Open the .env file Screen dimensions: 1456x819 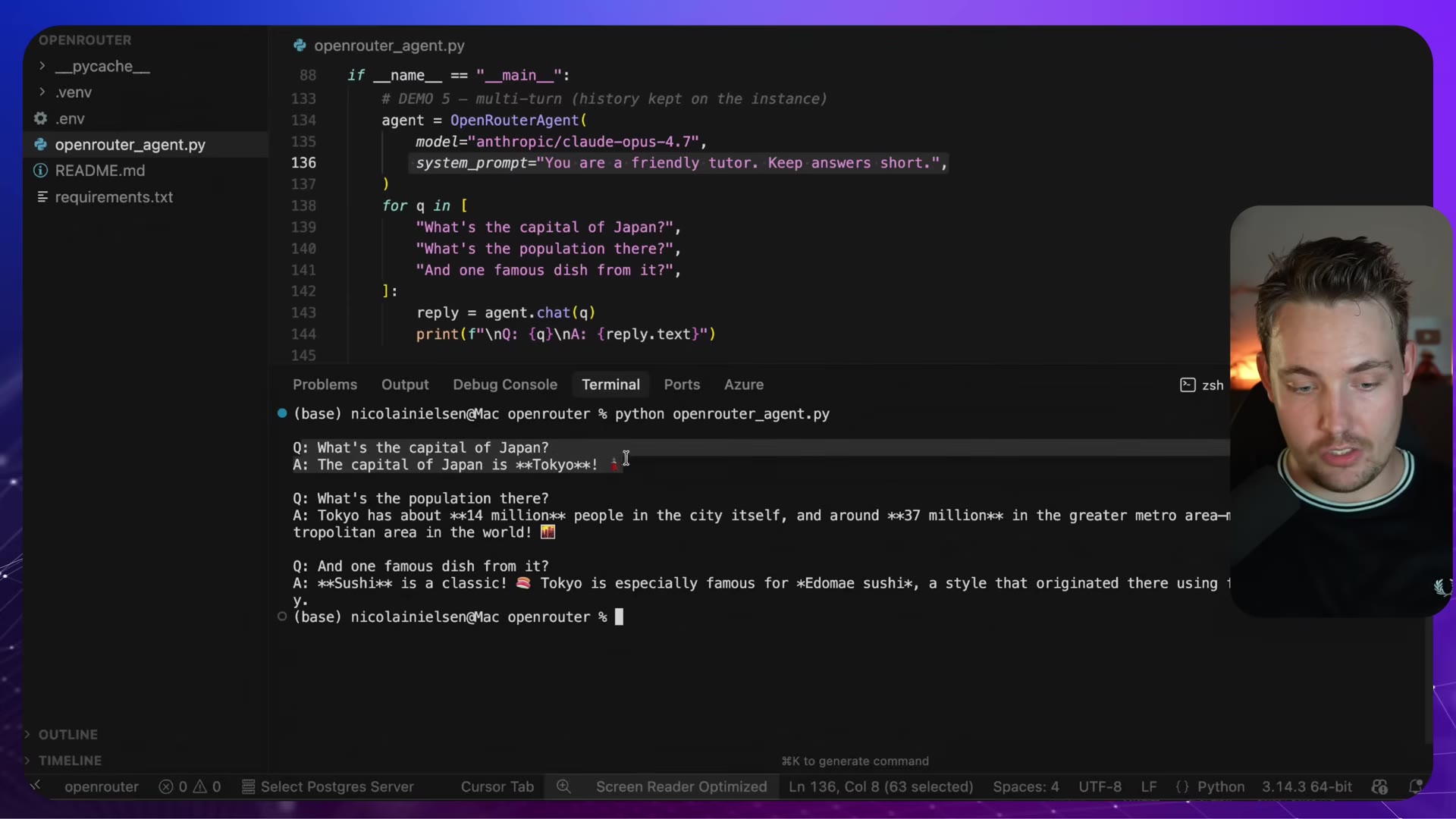click(70, 118)
